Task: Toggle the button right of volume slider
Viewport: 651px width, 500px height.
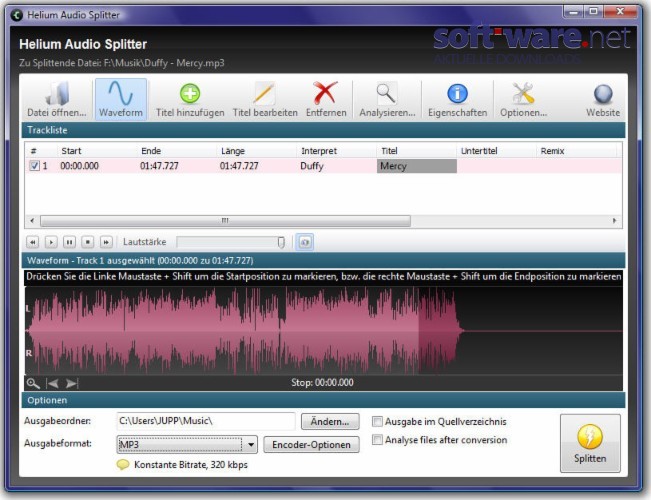Action: click(305, 242)
